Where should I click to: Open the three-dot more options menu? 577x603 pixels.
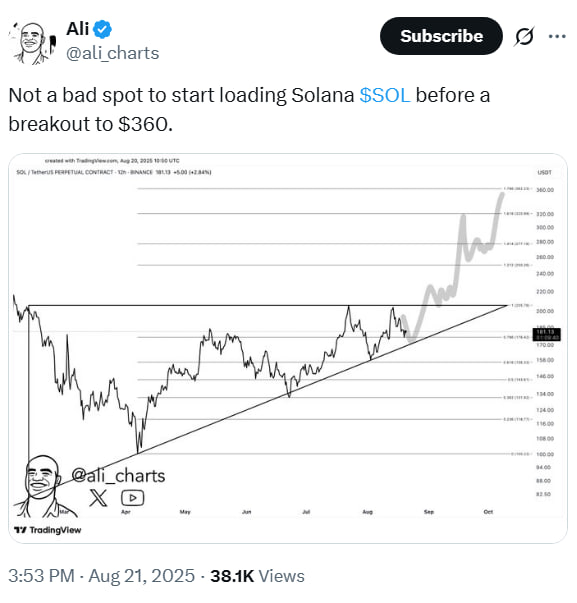pos(557,37)
